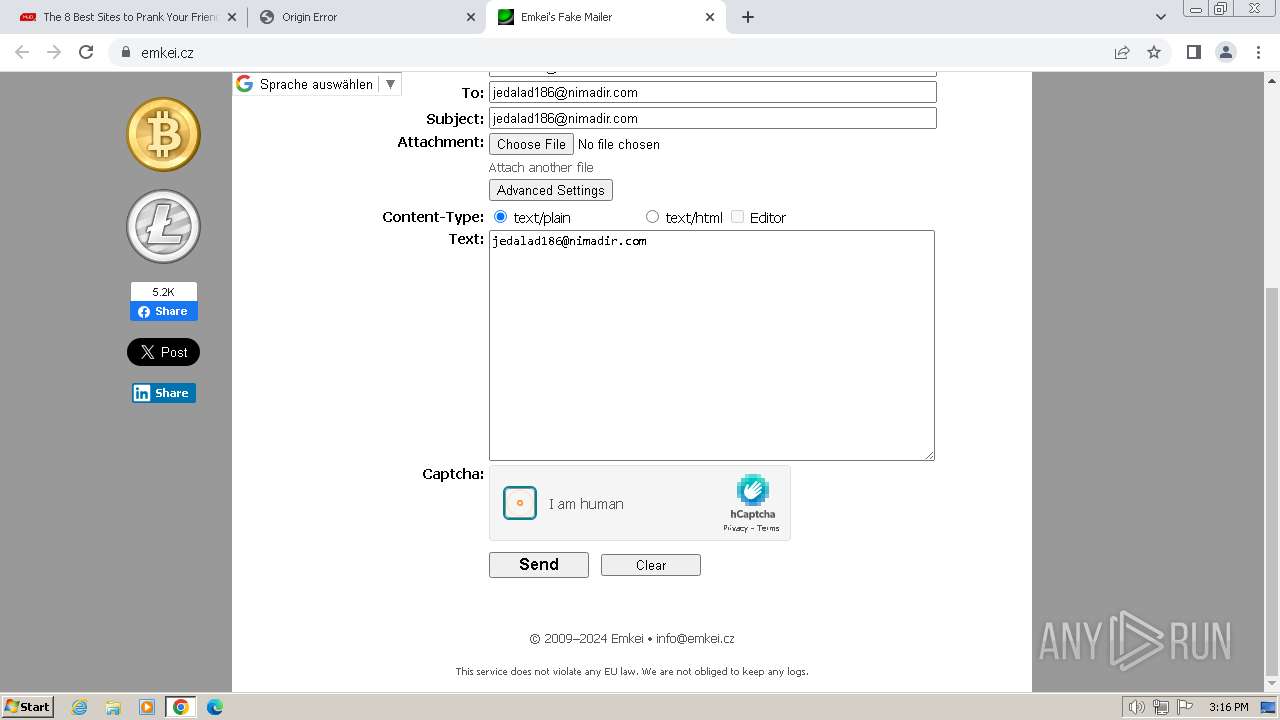Click the 3:16 PM system clock
The height and width of the screenshot is (720, 1280).
1228,707
